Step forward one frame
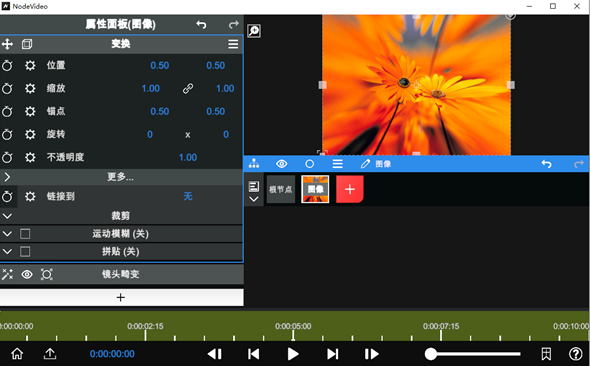Screen dimensions: 590x366 [x=371, y=354]
